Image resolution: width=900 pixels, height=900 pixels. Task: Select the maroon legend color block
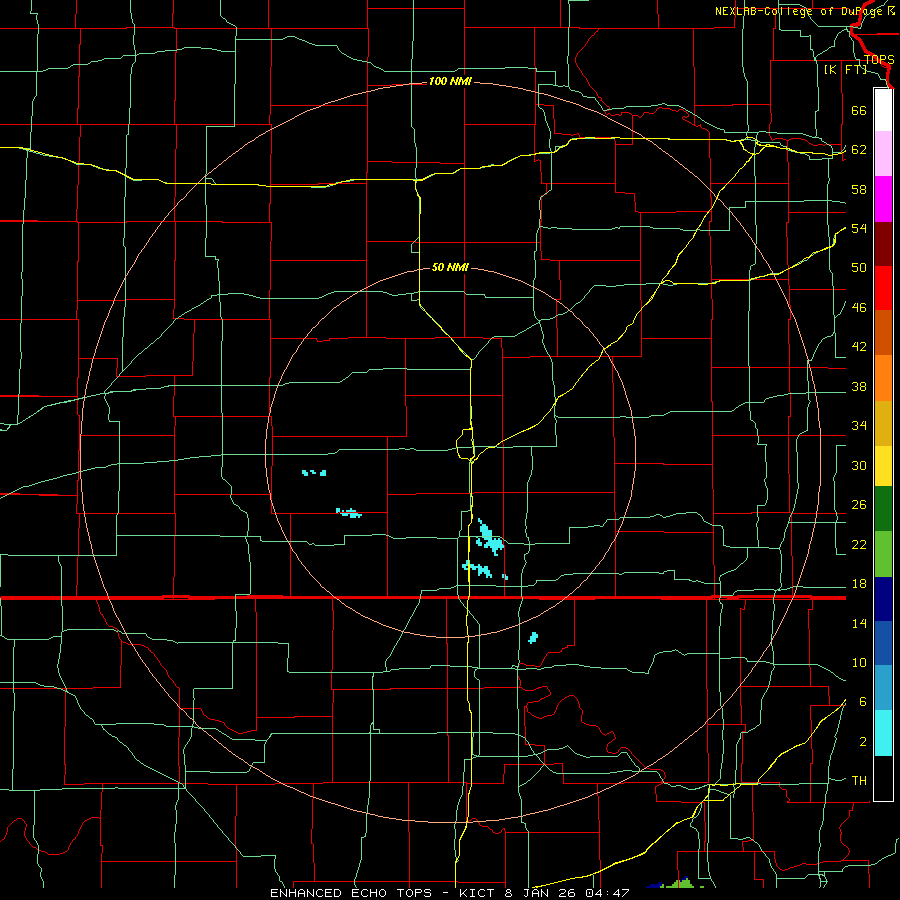[x=883, y=244]
